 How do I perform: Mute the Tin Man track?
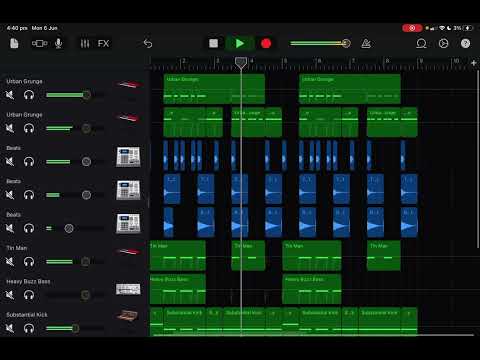pos(10,262)
